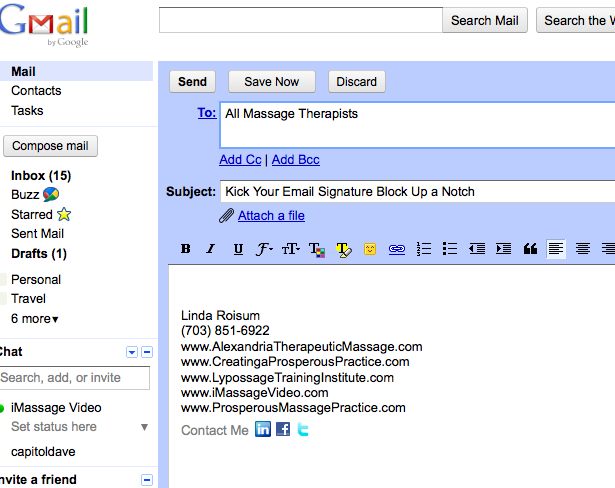Open Drafts (1) folder

(39, 253)
